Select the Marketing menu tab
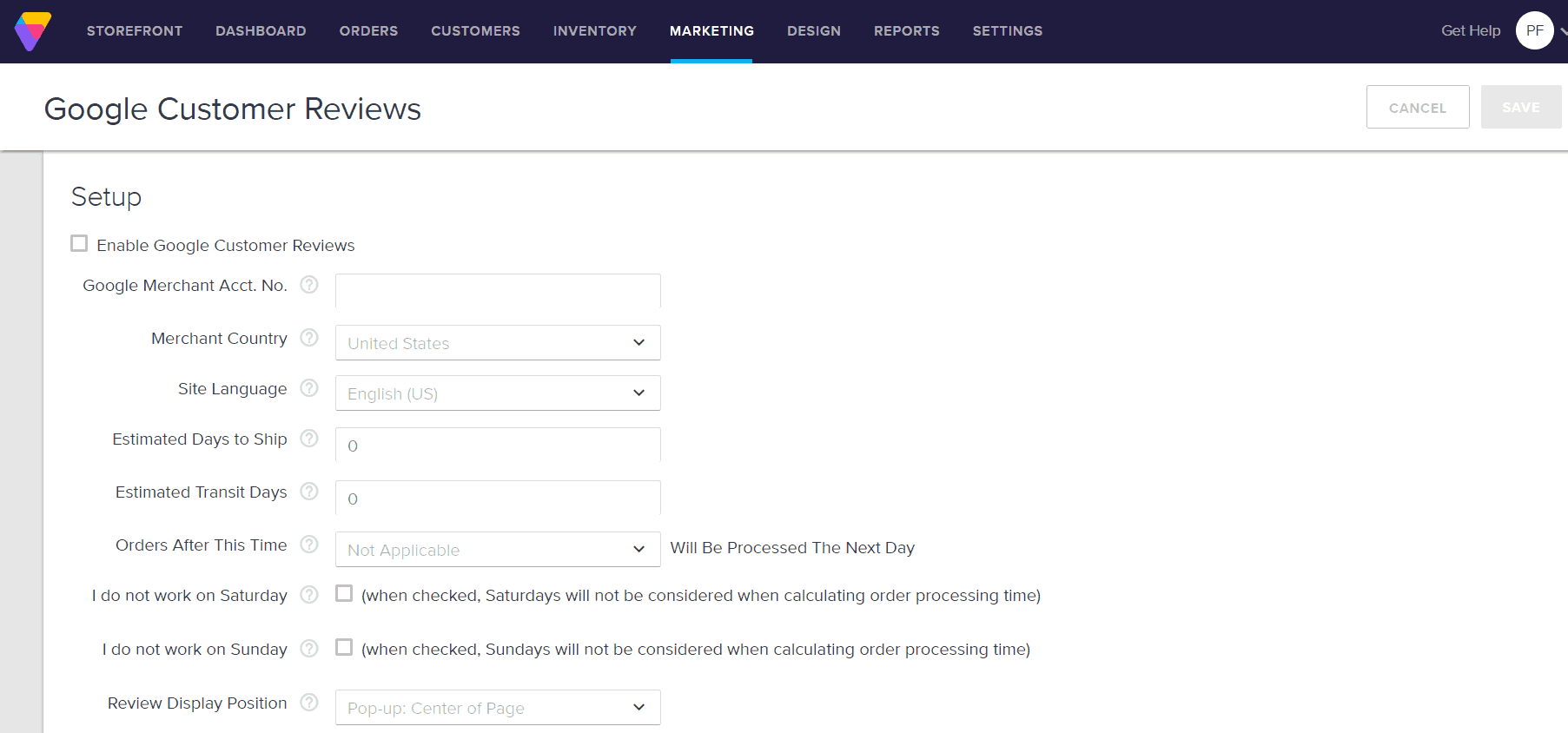The width and height of the screenshot is (1568, 733). (x=711, y=31)
